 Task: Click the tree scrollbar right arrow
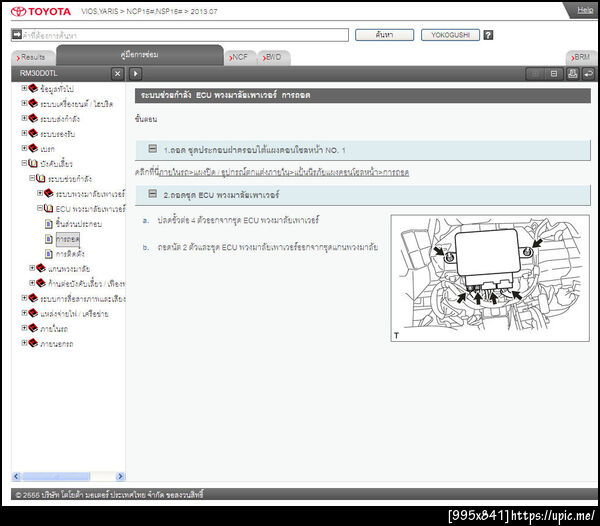click(x=120, y=476)
